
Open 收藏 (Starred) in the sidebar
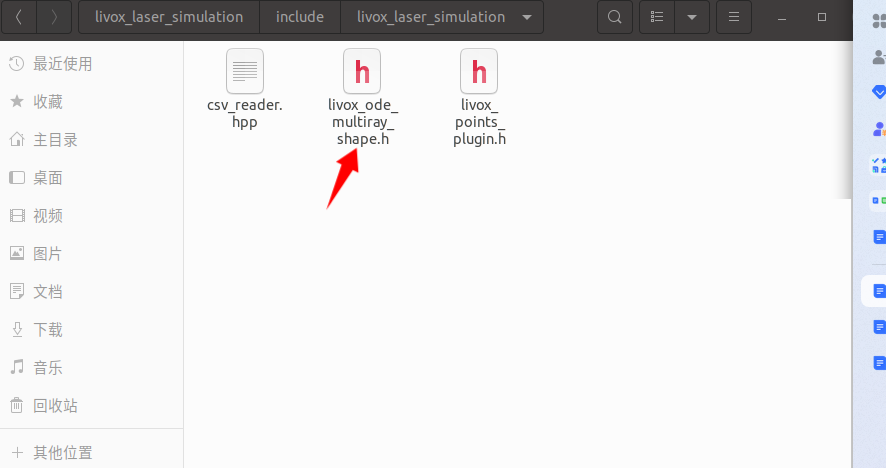tap(92, 102)
